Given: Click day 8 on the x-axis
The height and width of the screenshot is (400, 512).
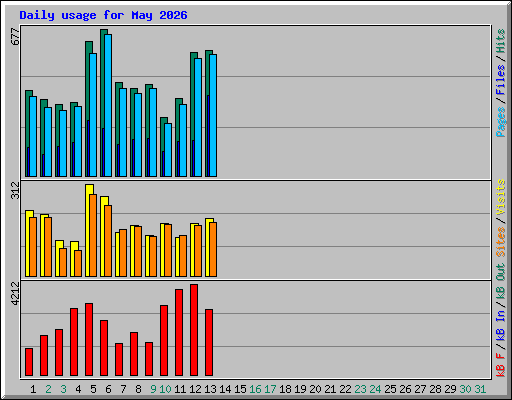Looking at the screenshot, I should [x=138, y=389].
